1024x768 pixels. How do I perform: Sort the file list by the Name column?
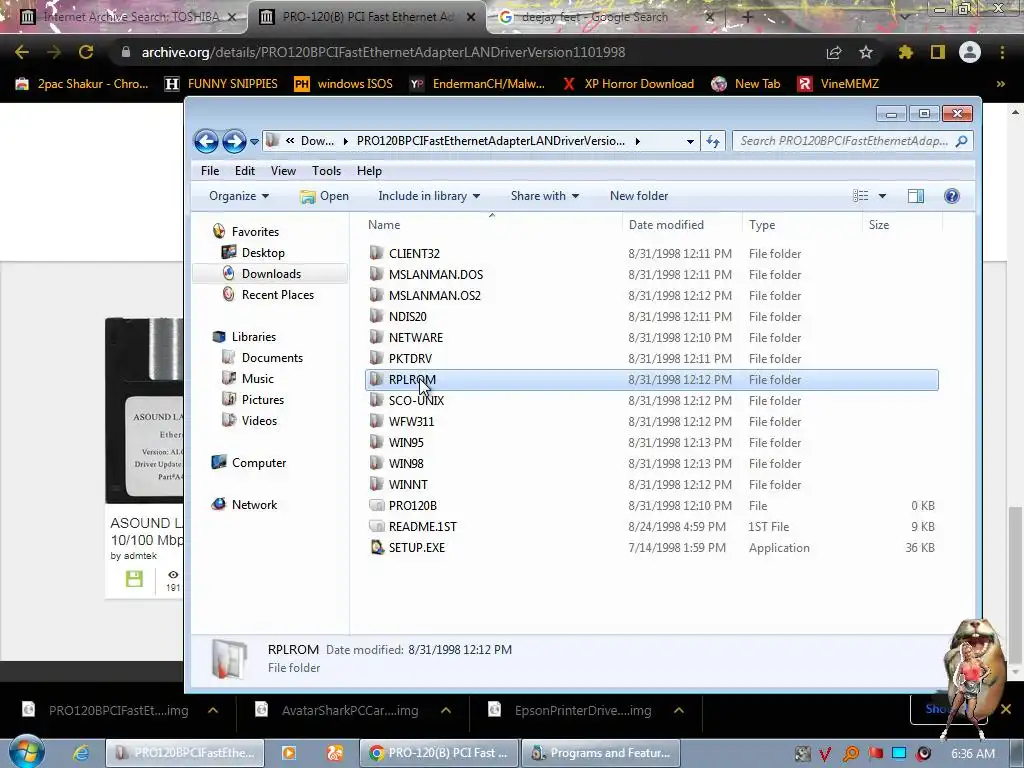point(383,225)
